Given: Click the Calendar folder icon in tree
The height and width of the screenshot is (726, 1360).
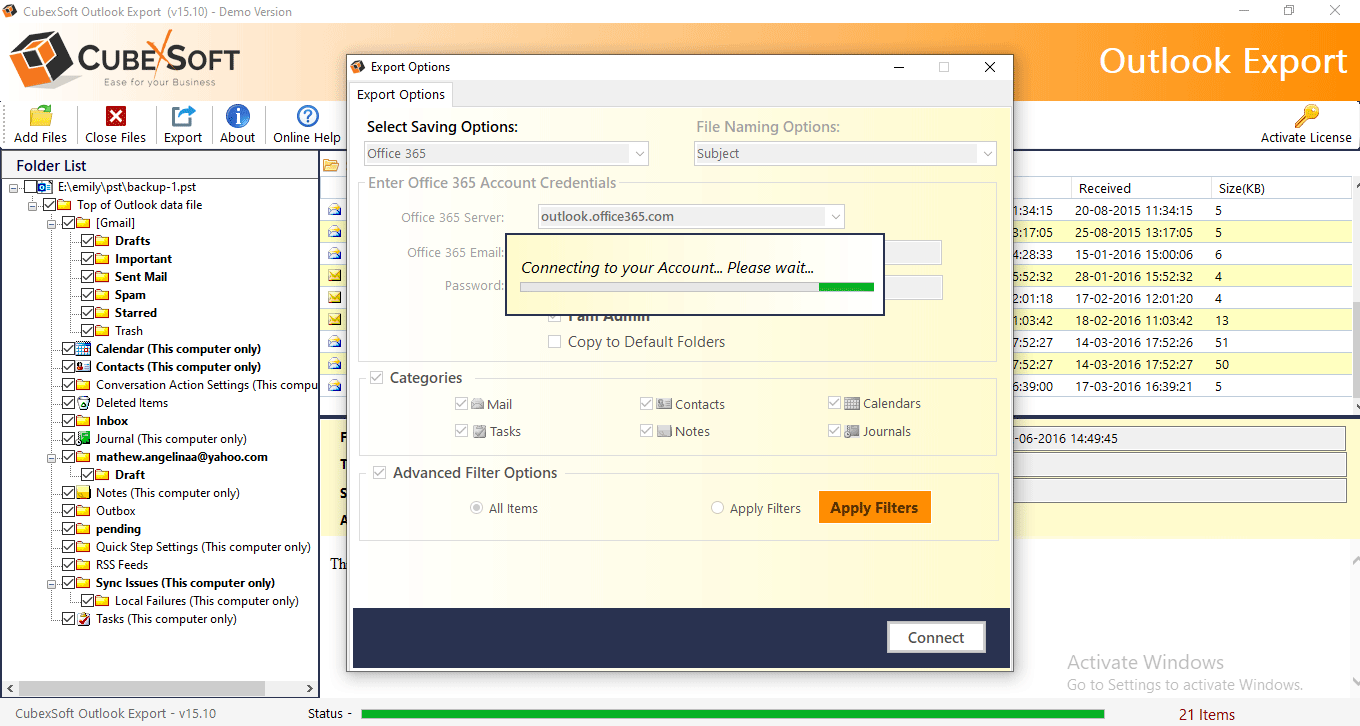Looking at the screenshot, I should pos(84,349).
